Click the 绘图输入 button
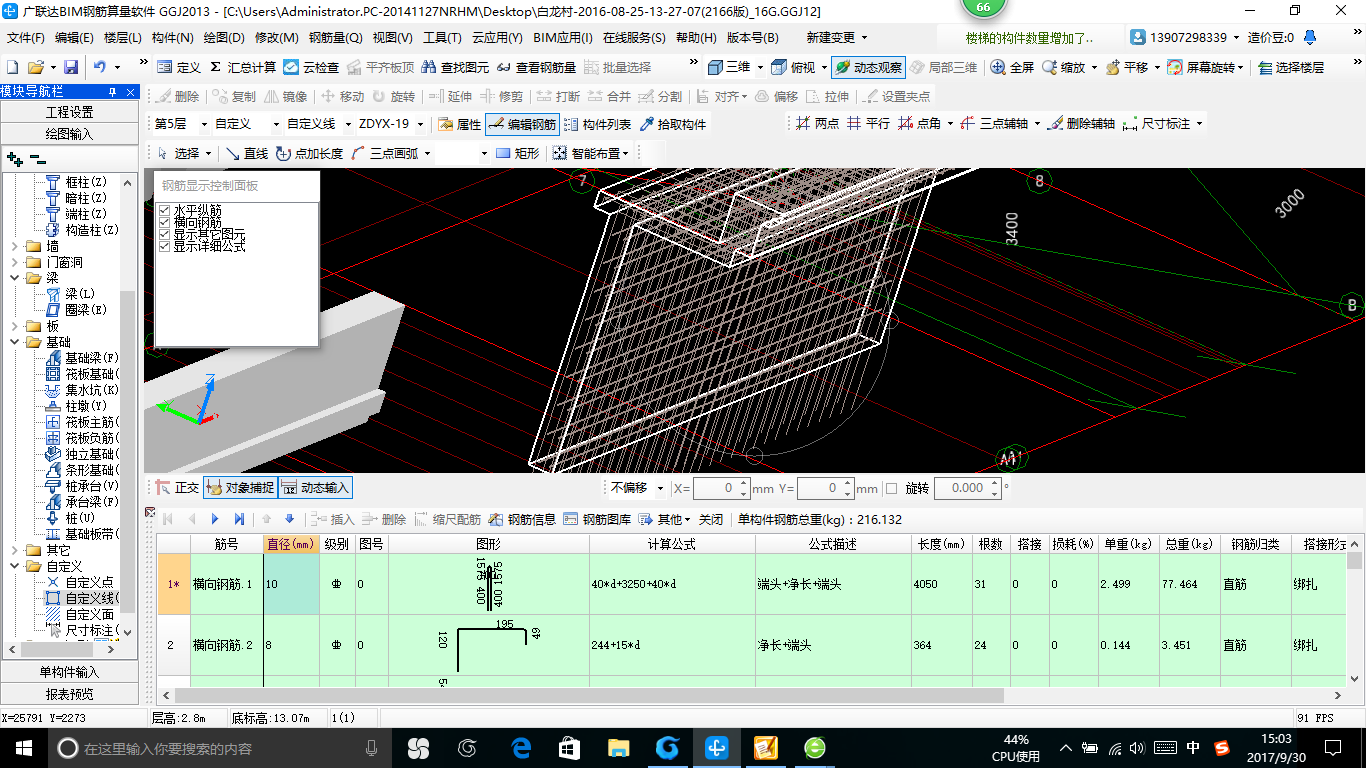 point(70,134)
